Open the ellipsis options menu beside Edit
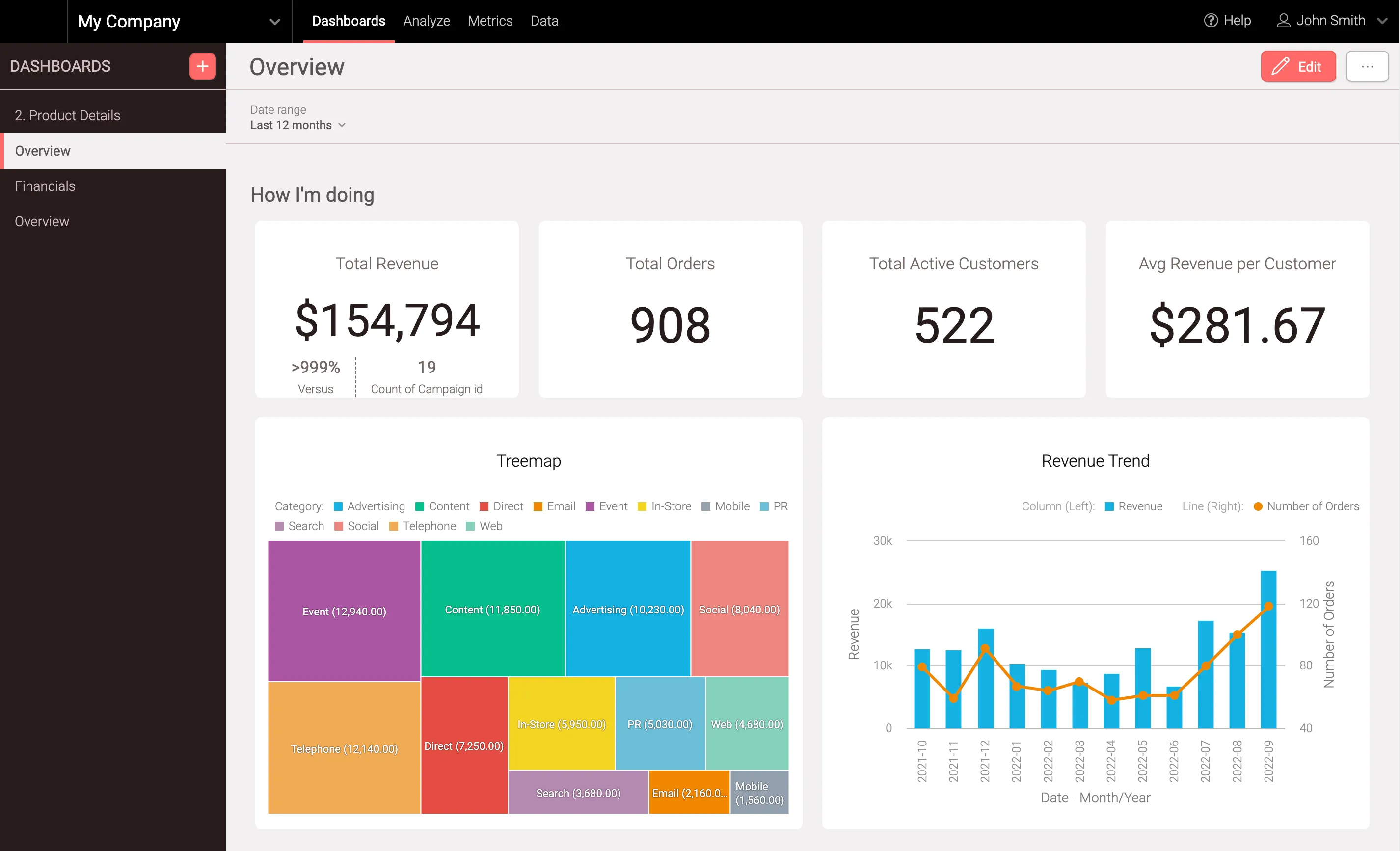The image size is (1400, 851). point(1368,66)
